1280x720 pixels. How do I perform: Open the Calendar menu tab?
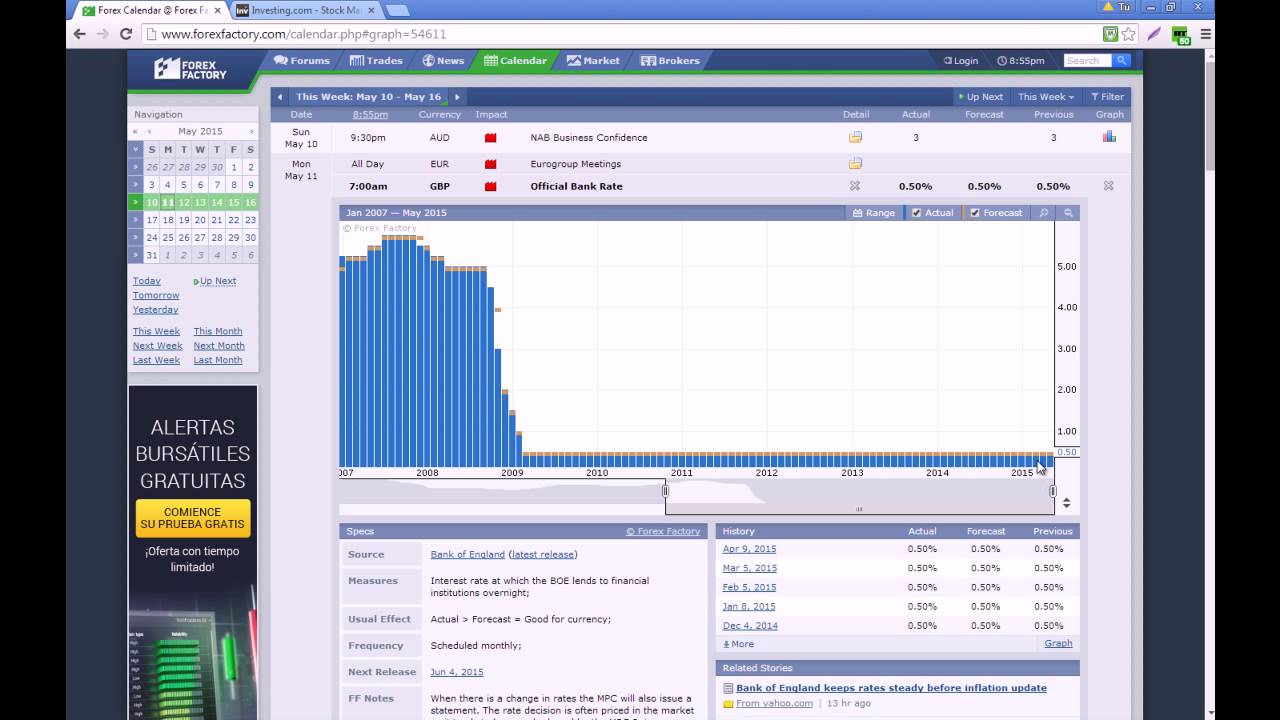click(x=515, y=61)
